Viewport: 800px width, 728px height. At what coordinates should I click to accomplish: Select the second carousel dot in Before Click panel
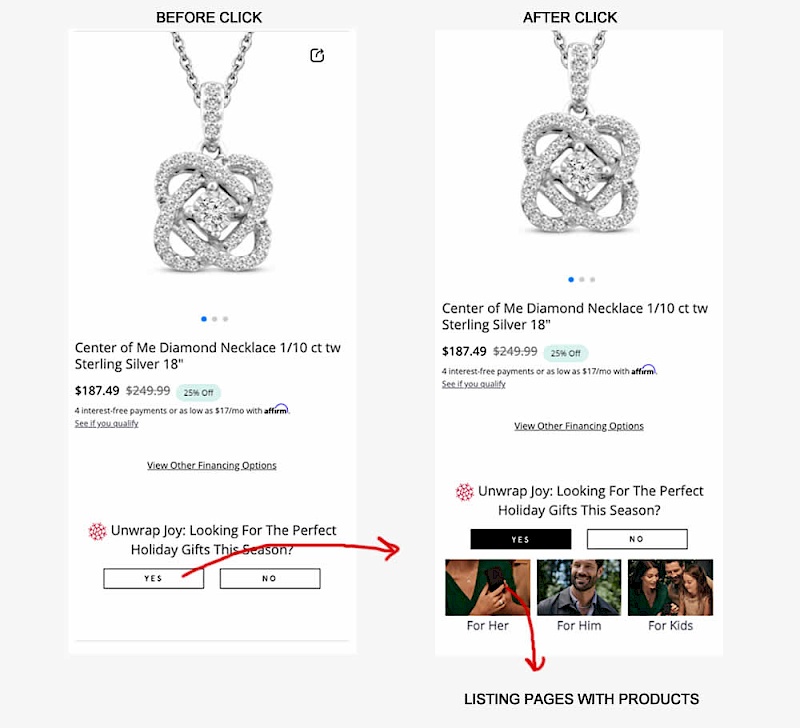pos(214,319)
